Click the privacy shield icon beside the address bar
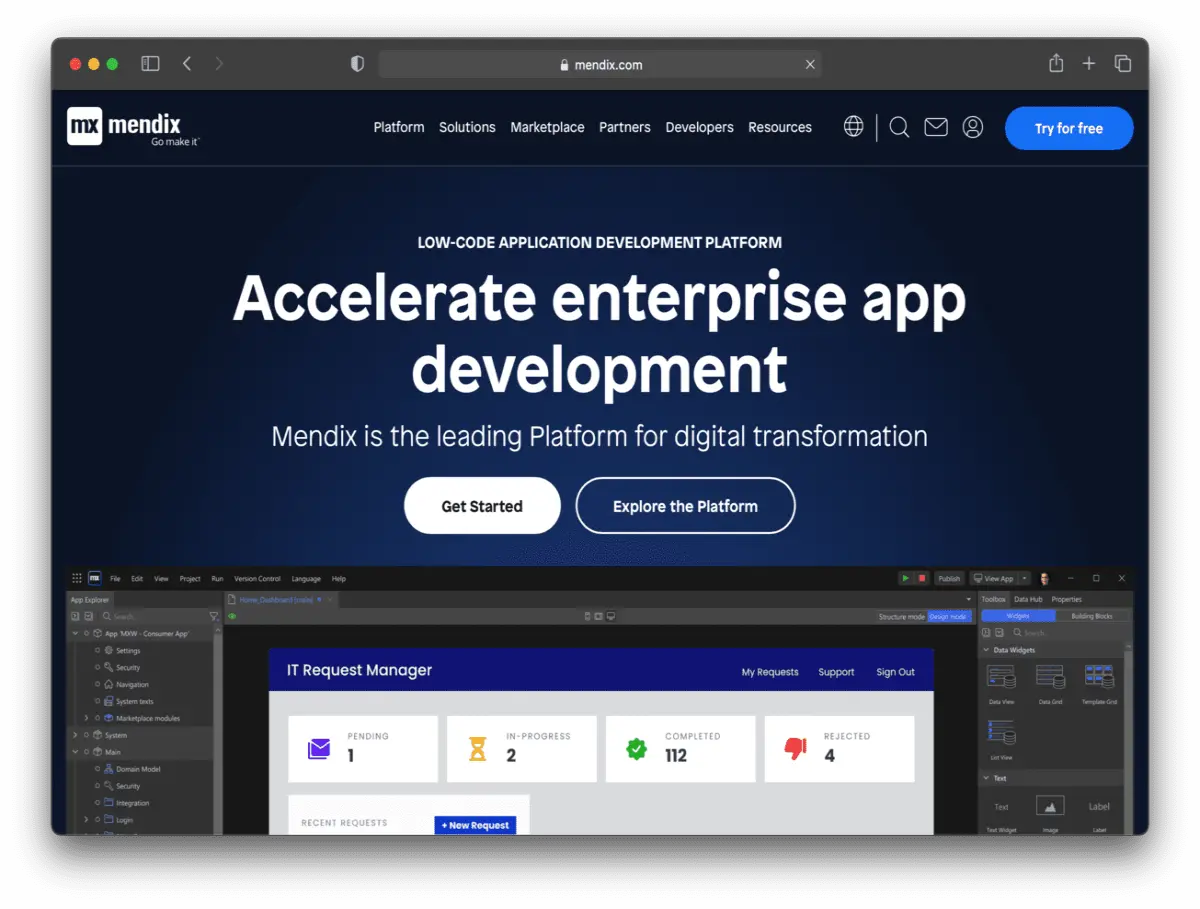 pyautogui.click(x=357, y=64)
